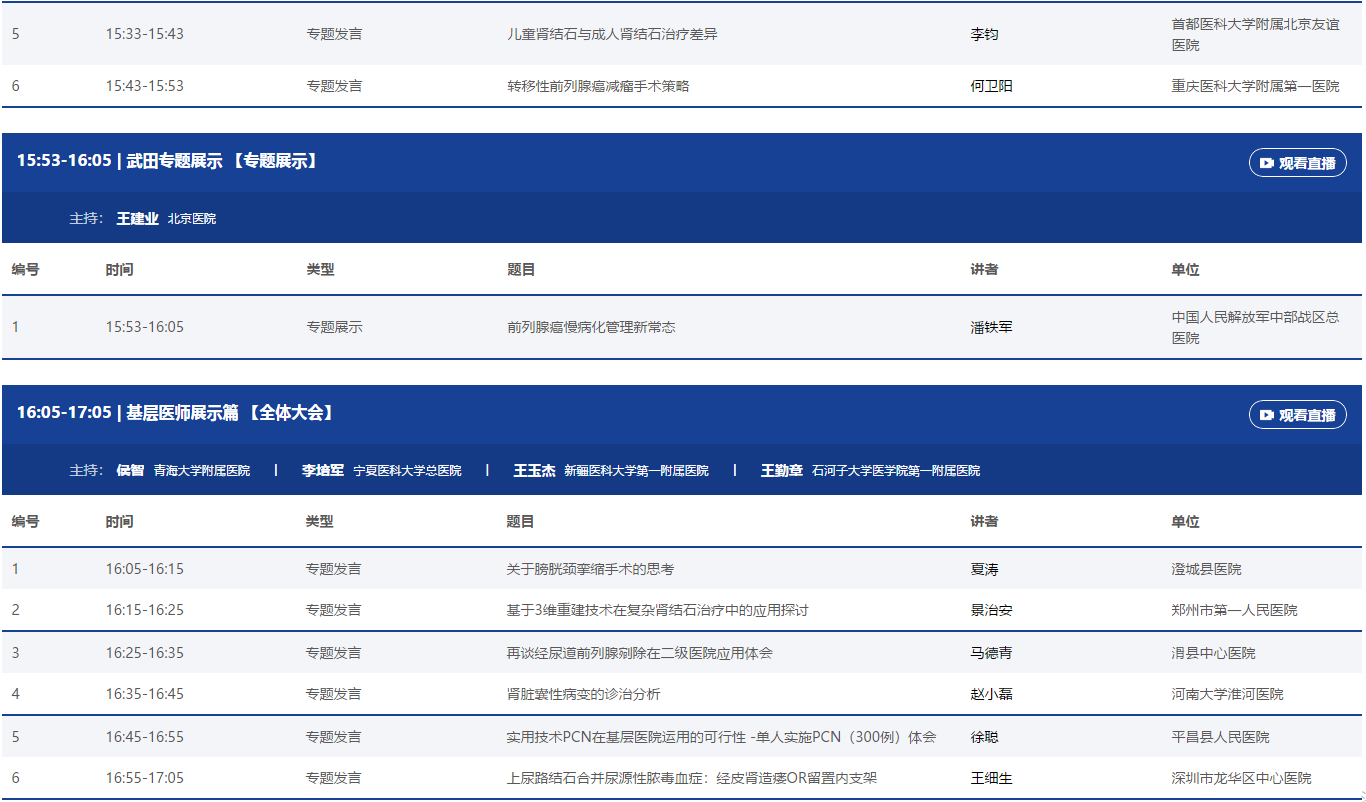Screen dimensions: 1366x802
Task: Open the talk 前列腺癌慢病化管理新常态
Action: 591,327
